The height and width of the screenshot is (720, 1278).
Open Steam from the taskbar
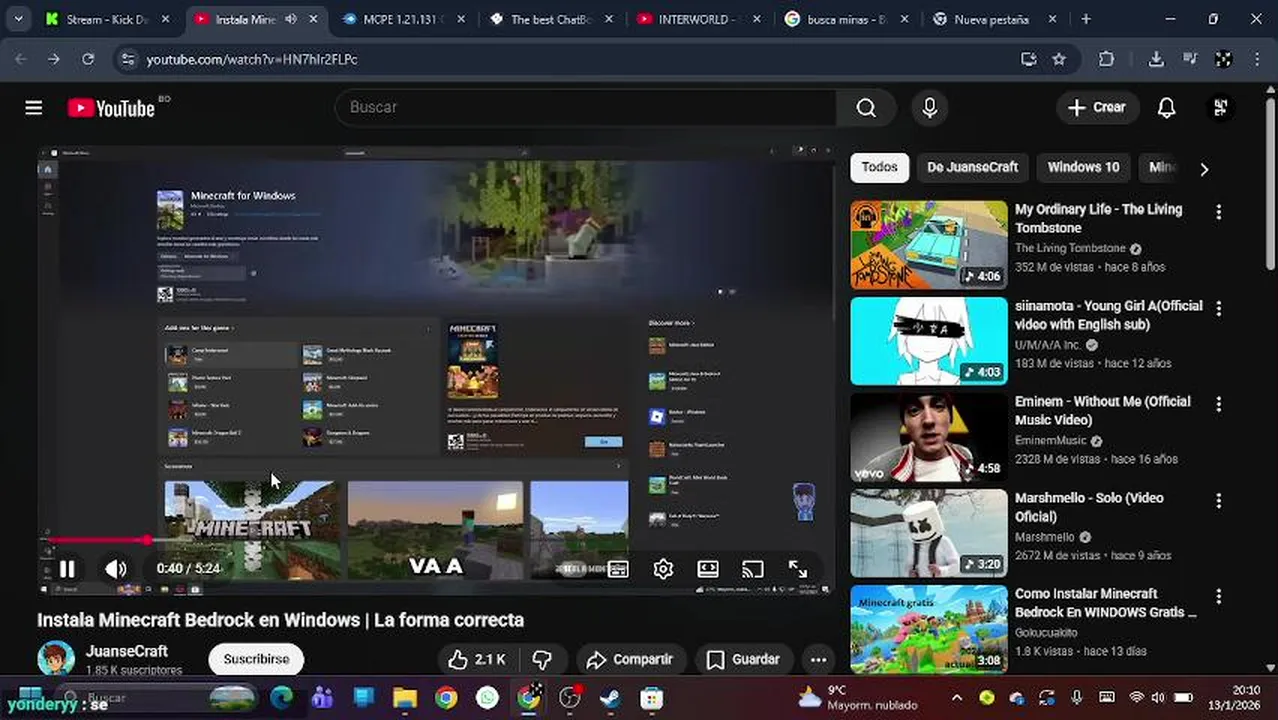[x=610, y=698]
